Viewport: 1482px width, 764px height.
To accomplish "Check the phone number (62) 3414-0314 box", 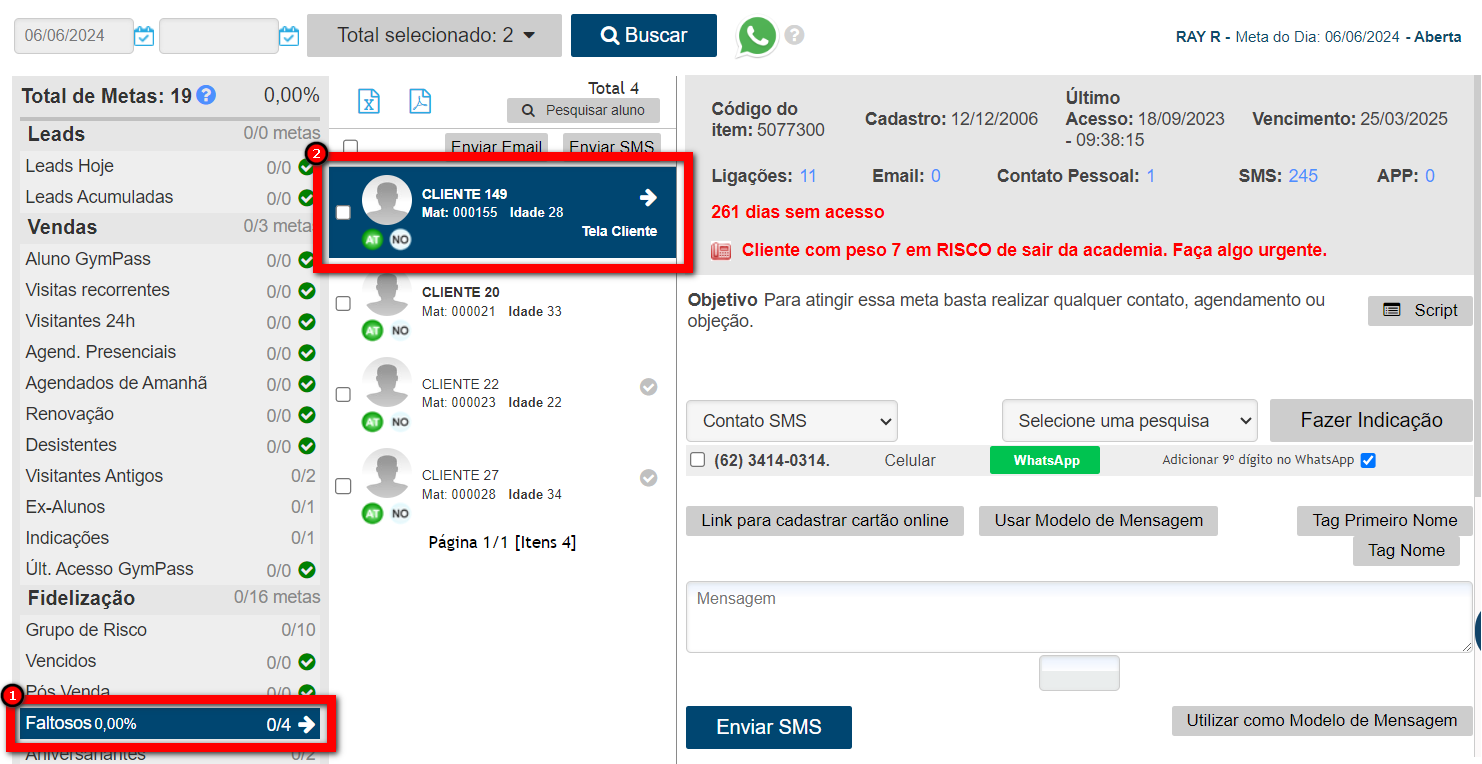I will point(698,460).
